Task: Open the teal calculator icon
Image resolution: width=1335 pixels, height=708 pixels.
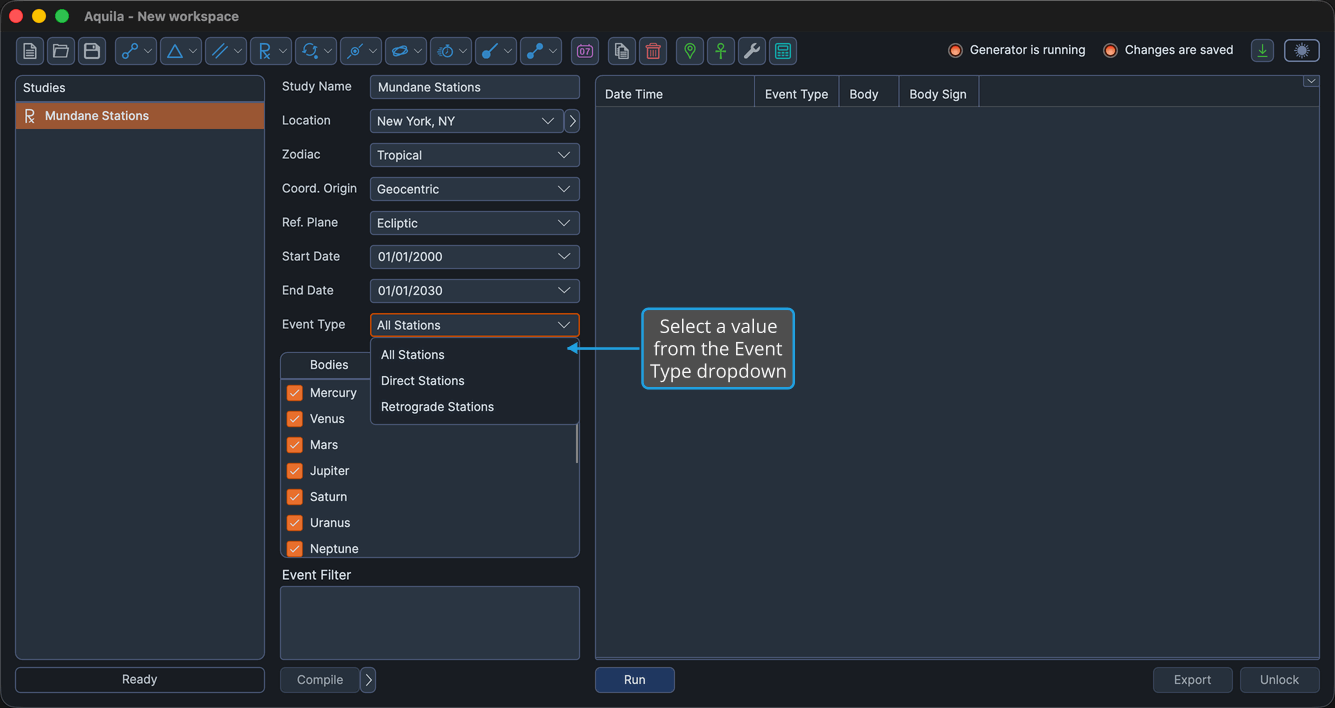Action: [783, 51]
